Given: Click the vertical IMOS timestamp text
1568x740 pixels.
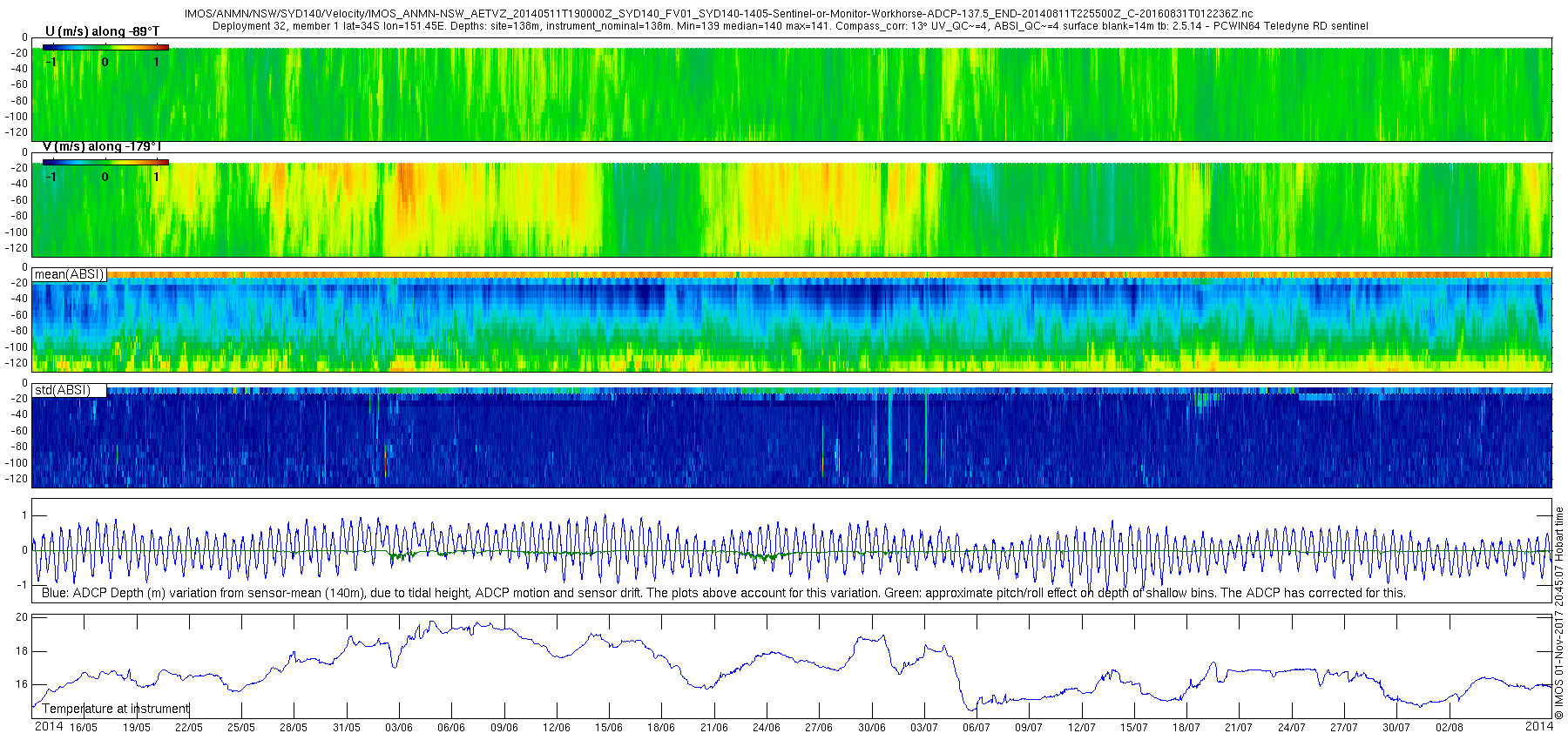Looking at the screenshot, I should click(1559, 614).
